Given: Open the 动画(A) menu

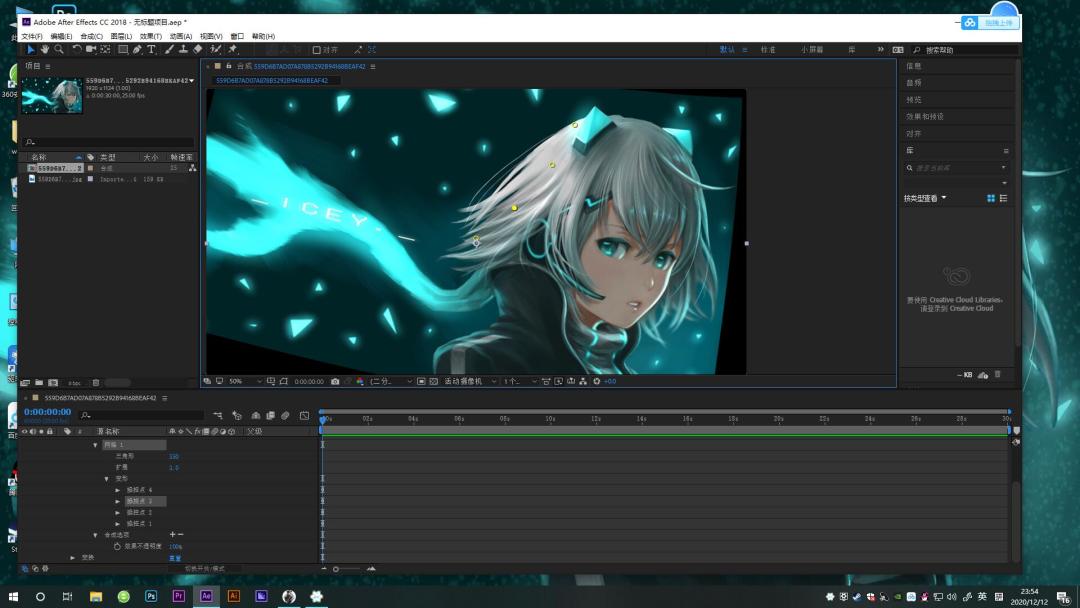Looking at the screenshot, I should 180,36.
